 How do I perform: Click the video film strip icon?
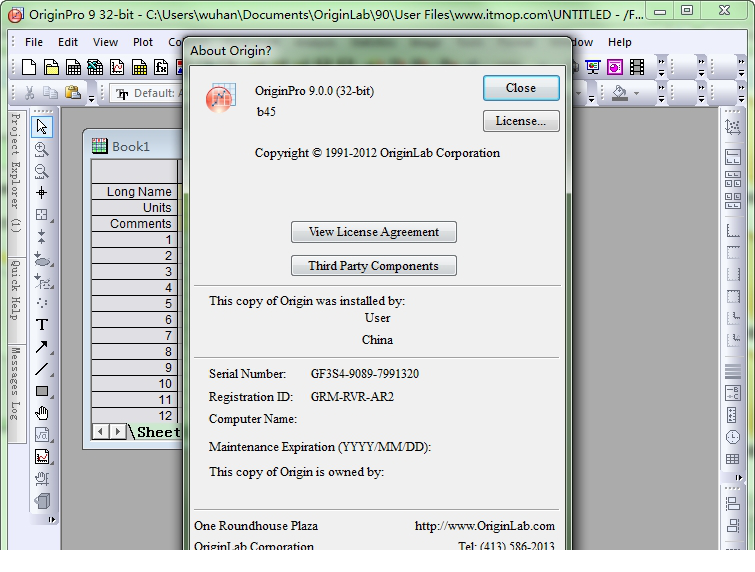coord(637,67)
